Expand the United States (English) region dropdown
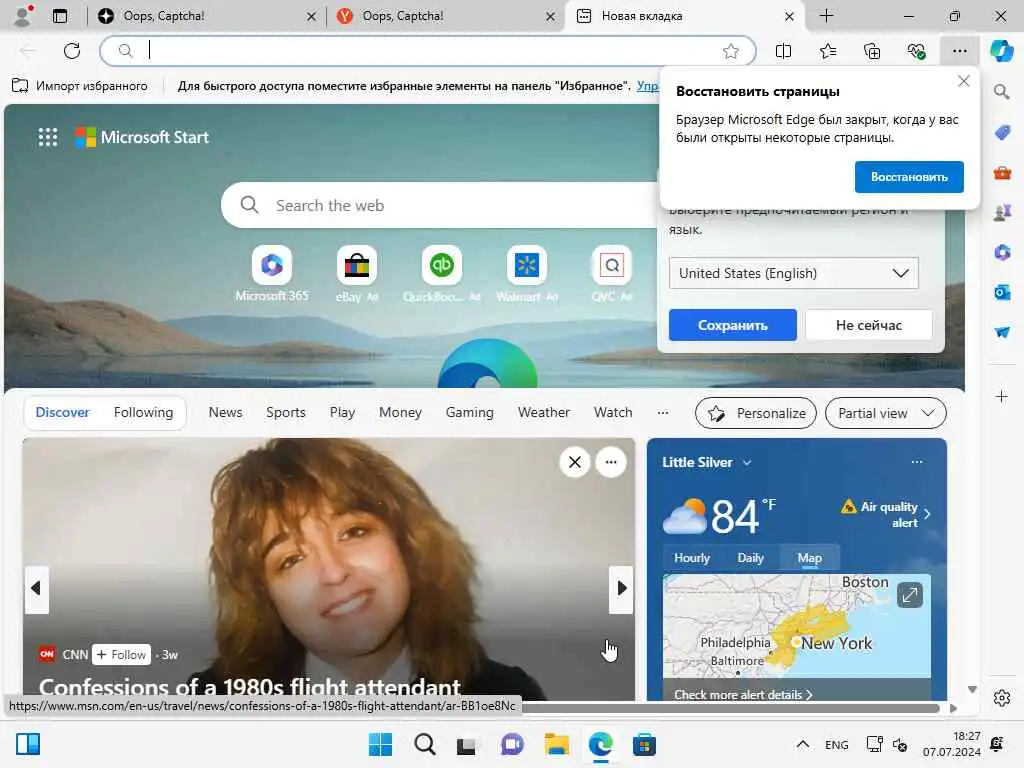The height and width of the screenshot is (768, 1024). (793, 273)
